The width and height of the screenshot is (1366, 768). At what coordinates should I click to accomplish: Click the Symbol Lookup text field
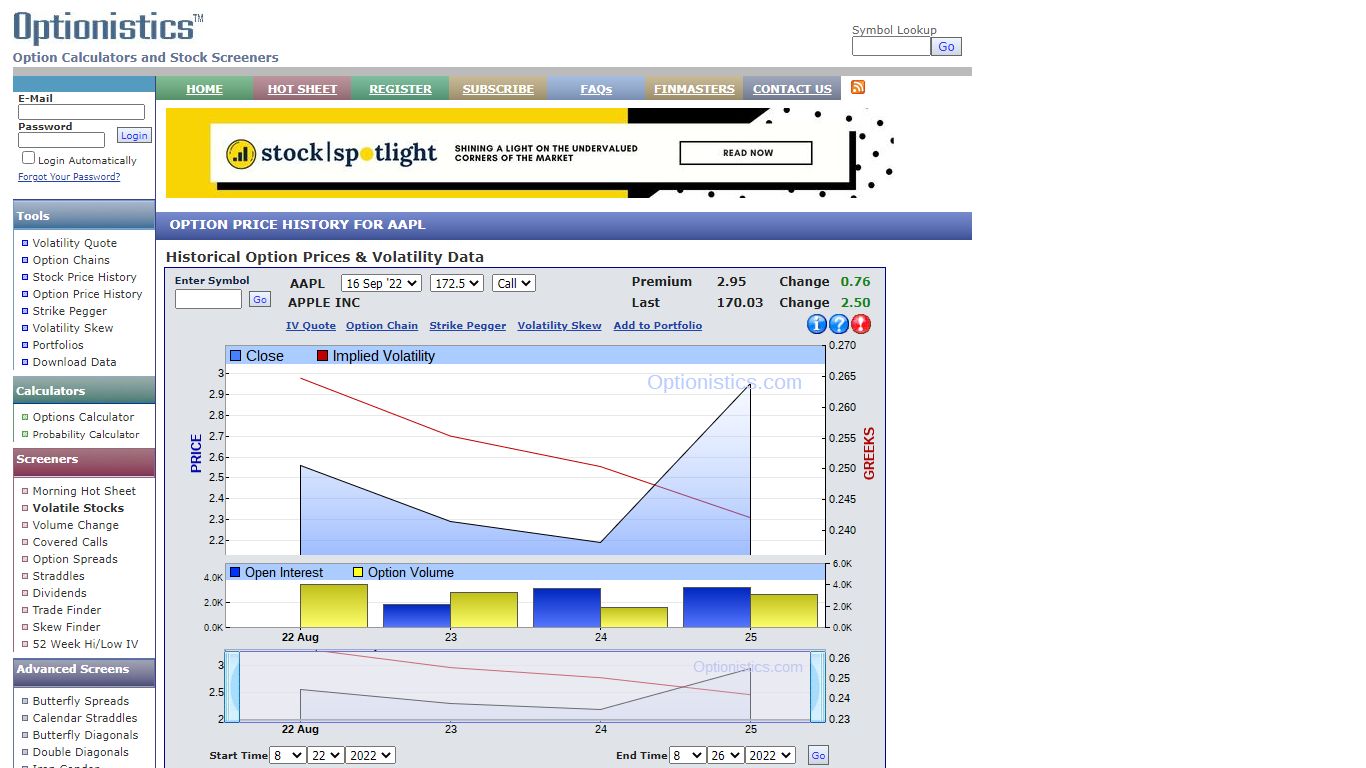click(x=891, y=46)
